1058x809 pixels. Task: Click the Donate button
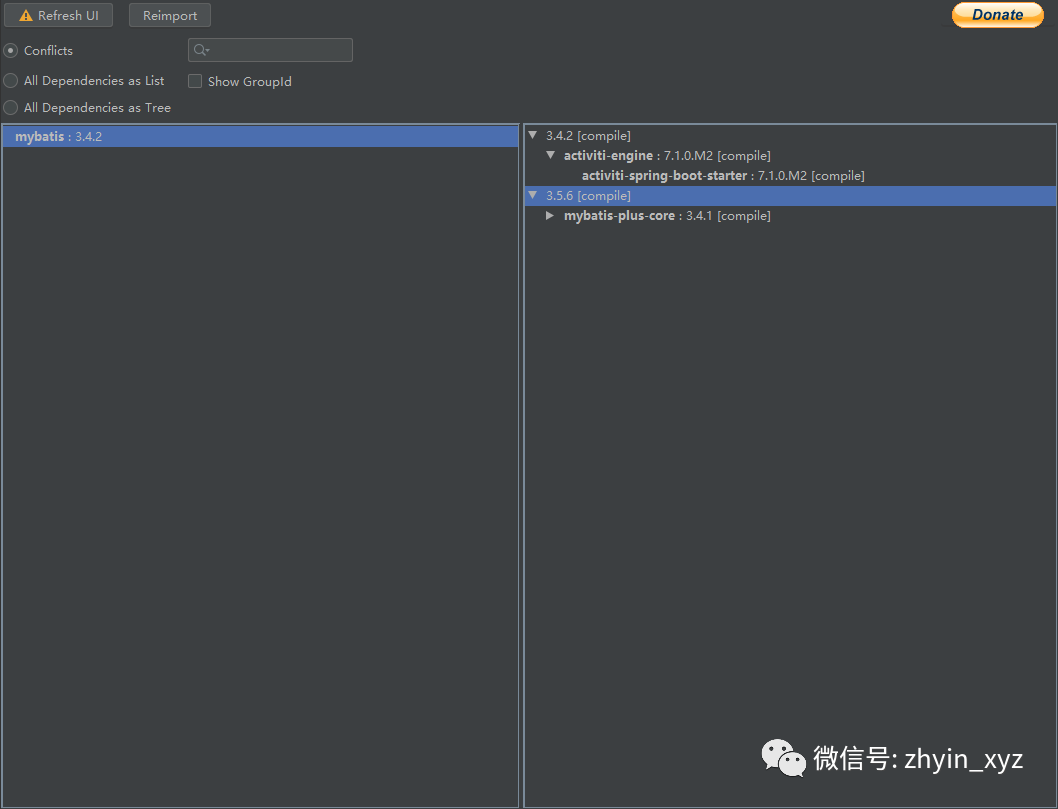[997, 15]
